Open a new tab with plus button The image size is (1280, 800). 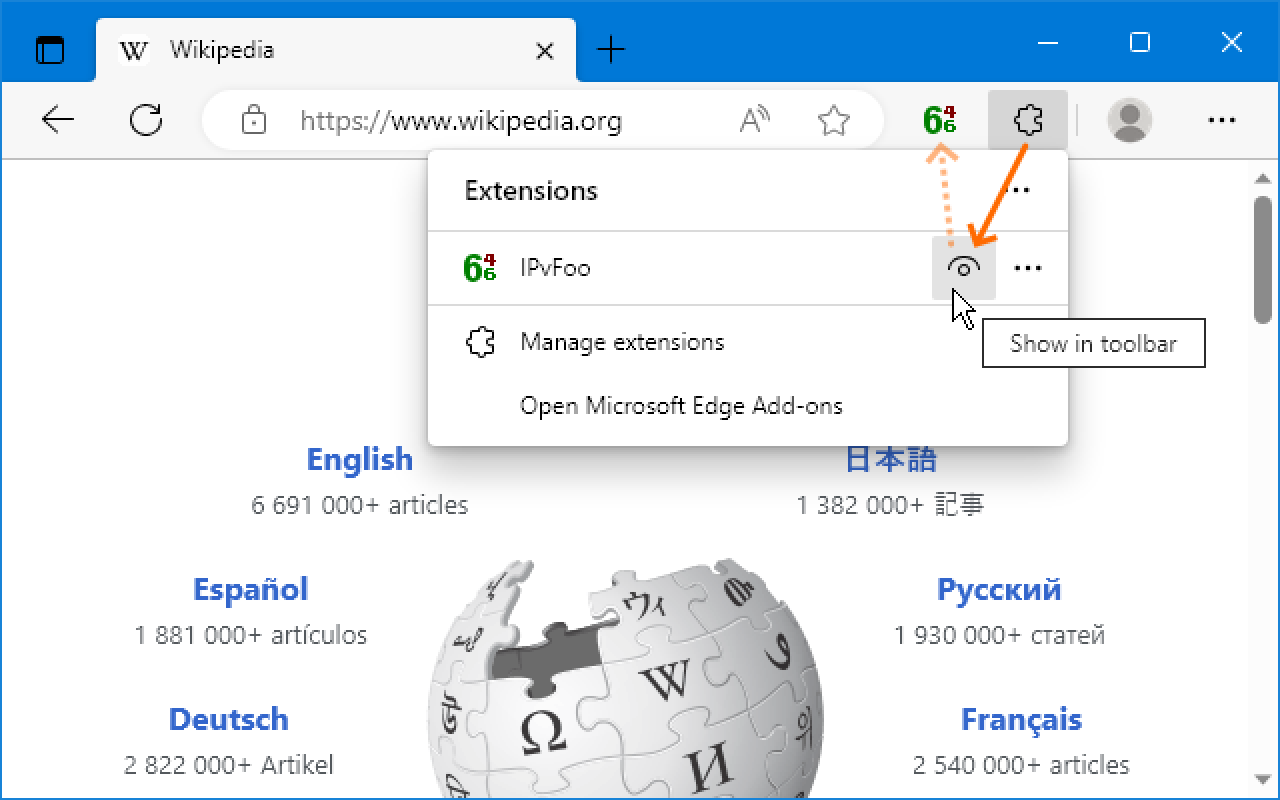click(610, 49)
